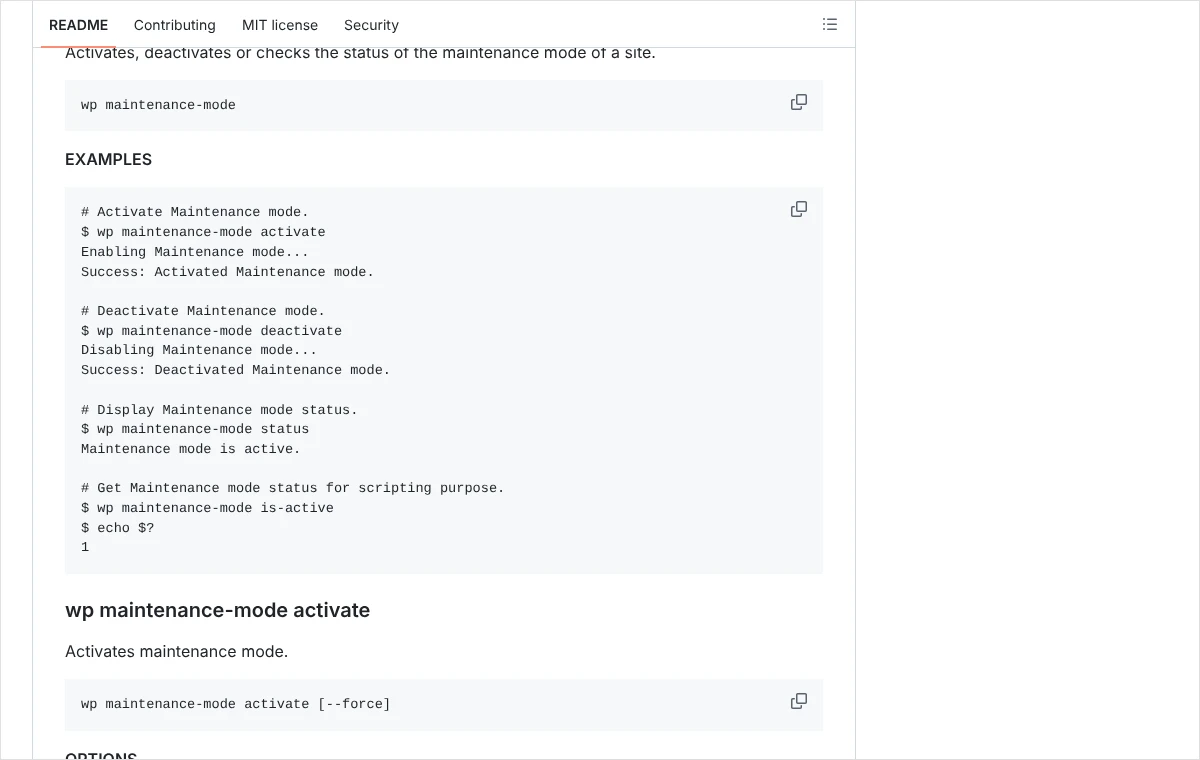
Task: Click 'Disabling Maintenance mode...' output line
Action: [199, 350]
